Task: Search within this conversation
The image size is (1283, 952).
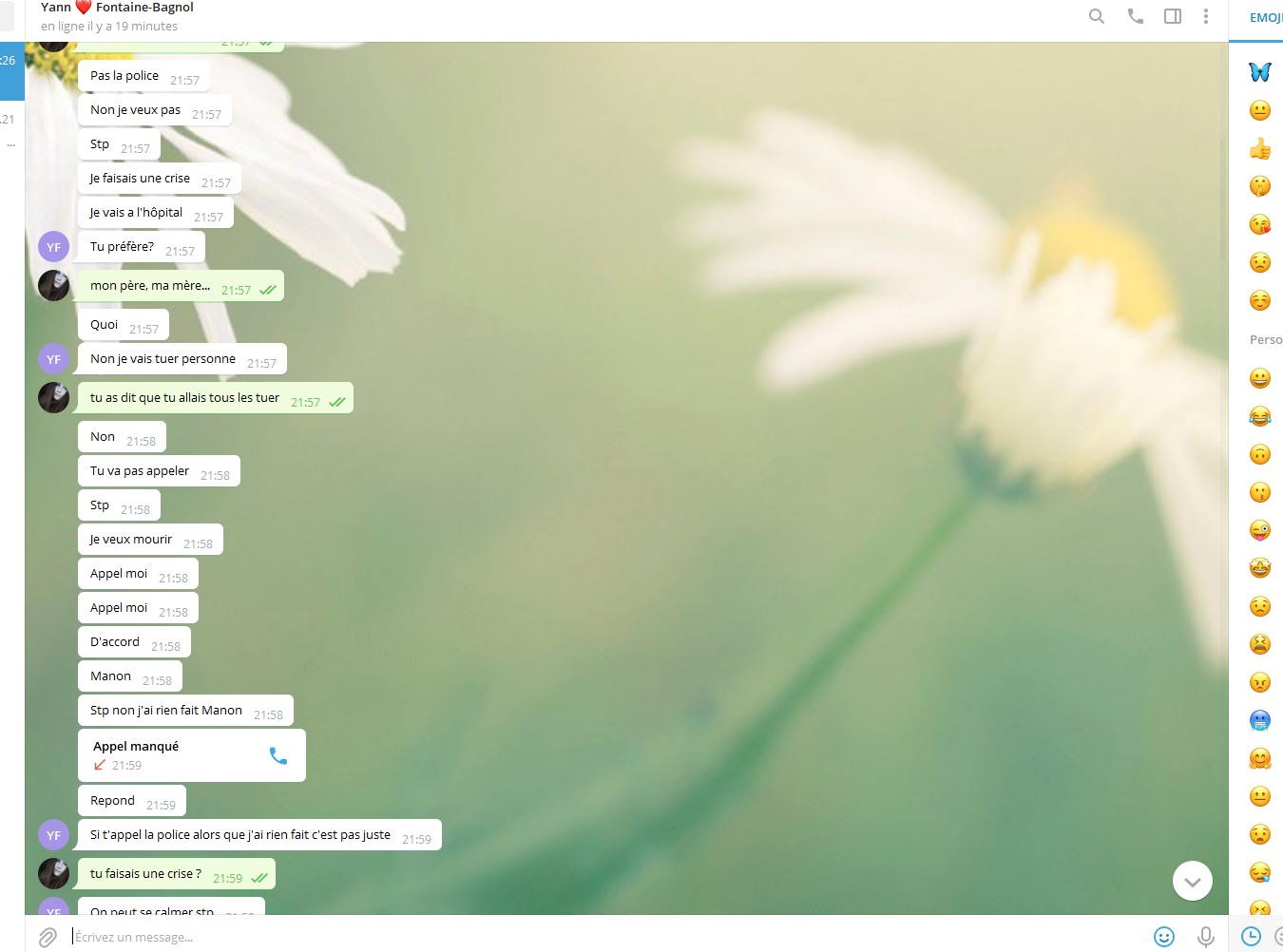Action: point(1097,16)
